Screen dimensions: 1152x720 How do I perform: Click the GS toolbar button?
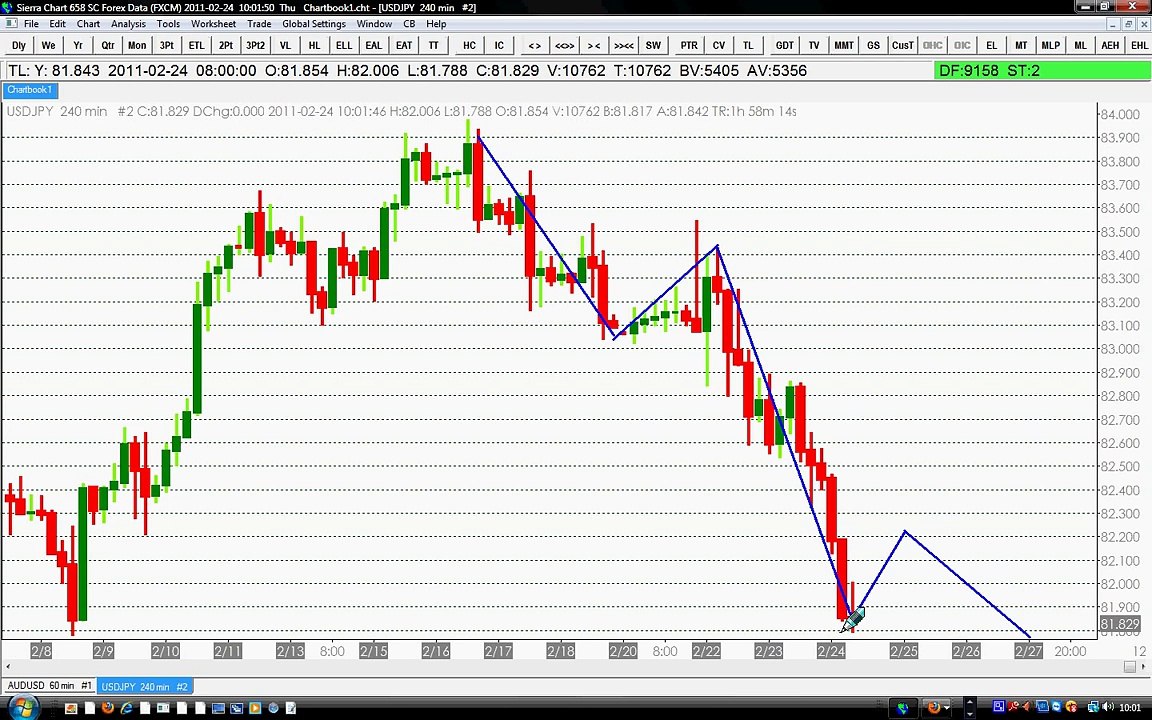tap(873, 46)
